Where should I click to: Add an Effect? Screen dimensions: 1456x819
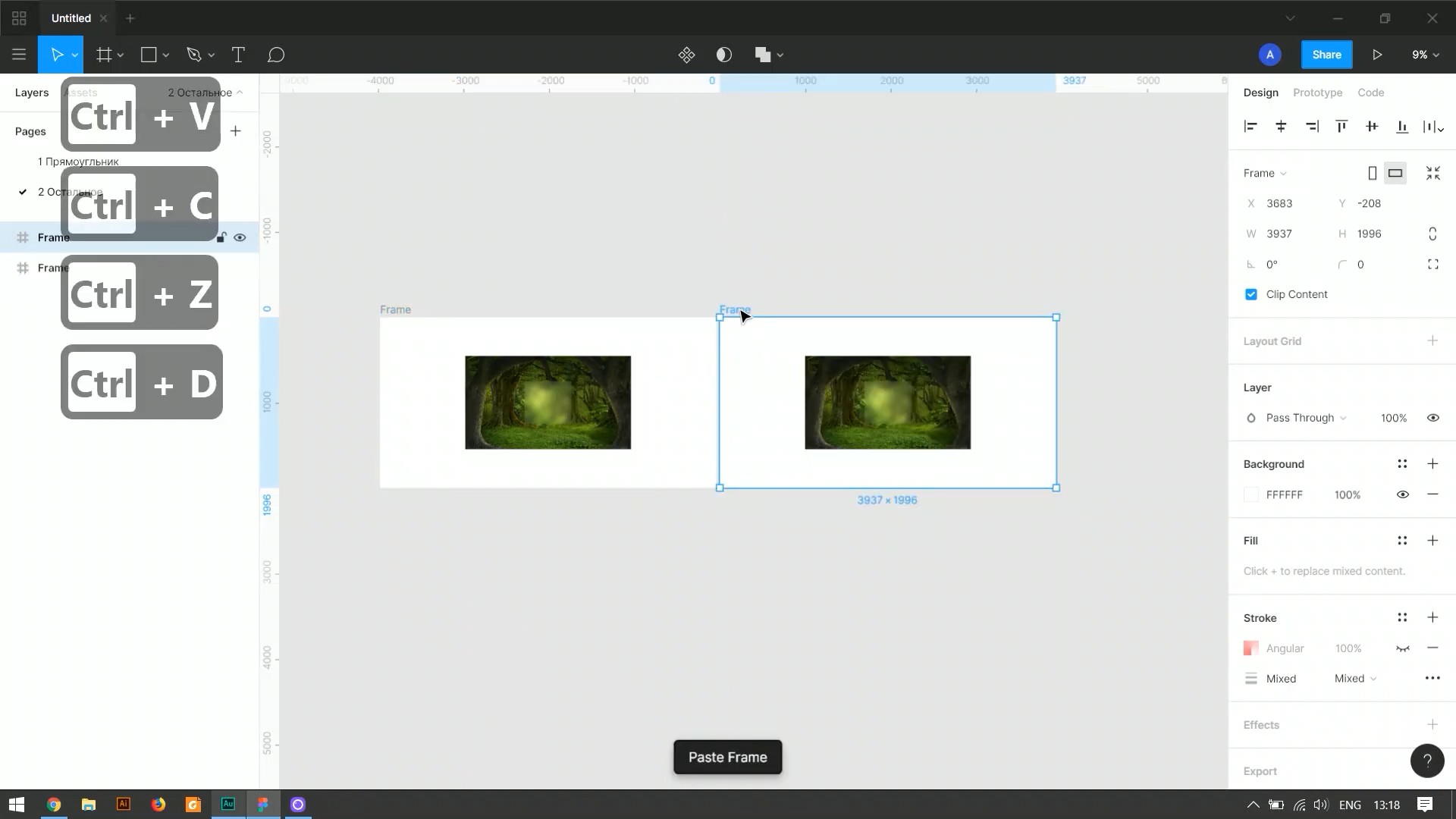(1432, 725)
